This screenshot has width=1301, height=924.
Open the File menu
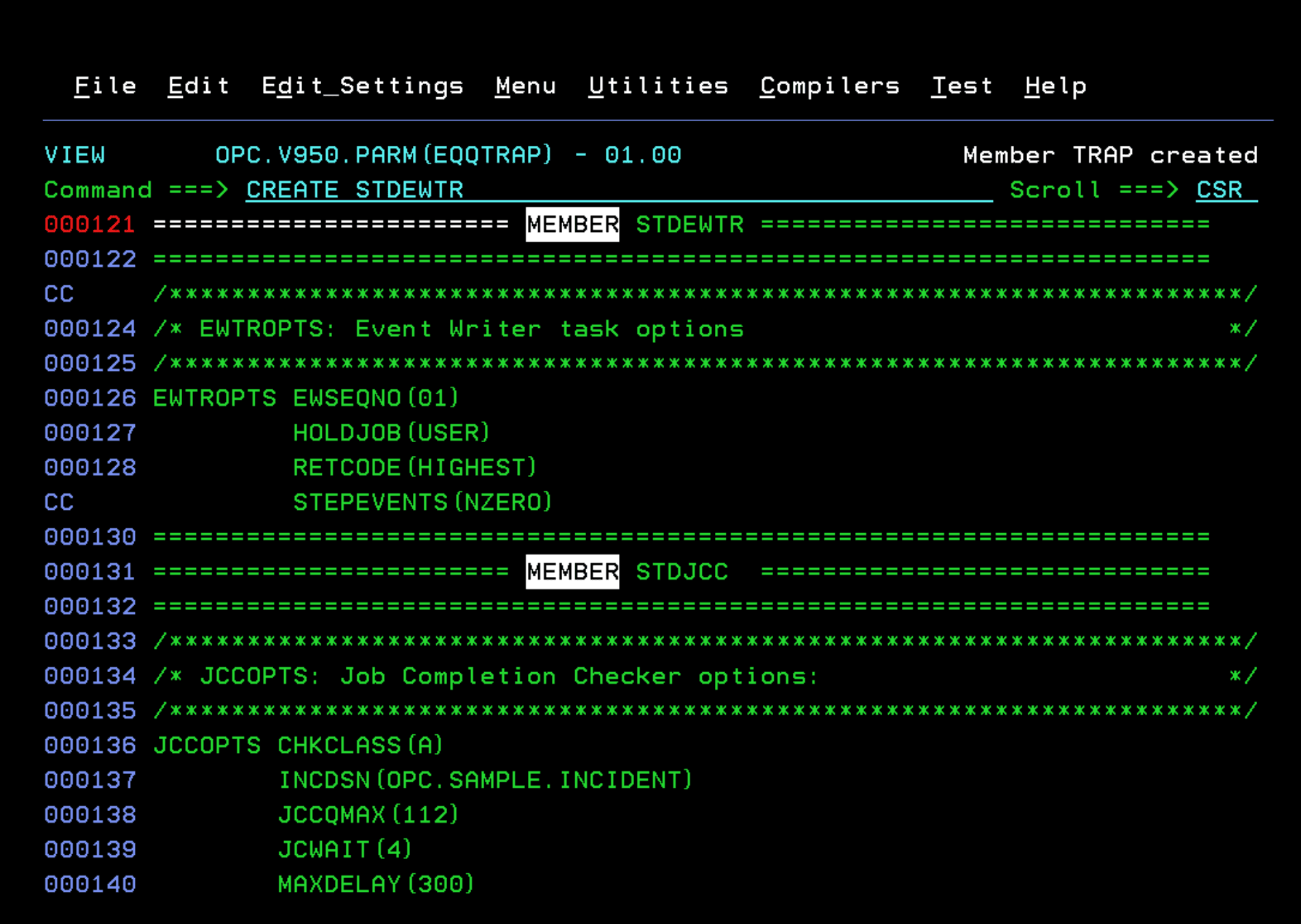point(105,86)
